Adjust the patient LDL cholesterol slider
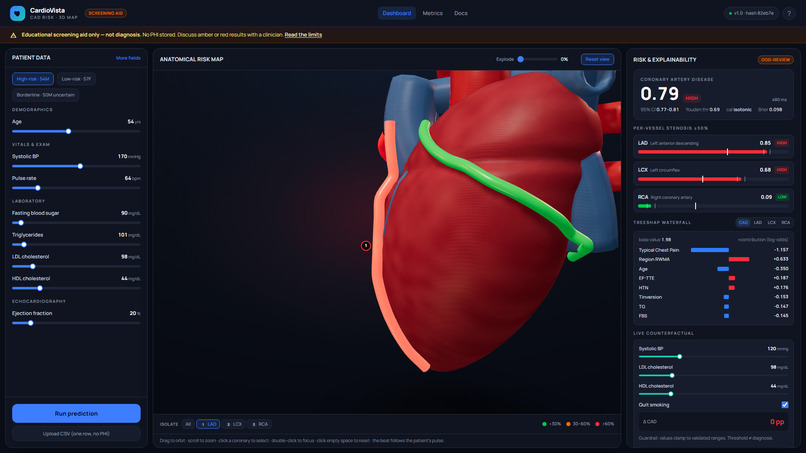 coord(76,266)
